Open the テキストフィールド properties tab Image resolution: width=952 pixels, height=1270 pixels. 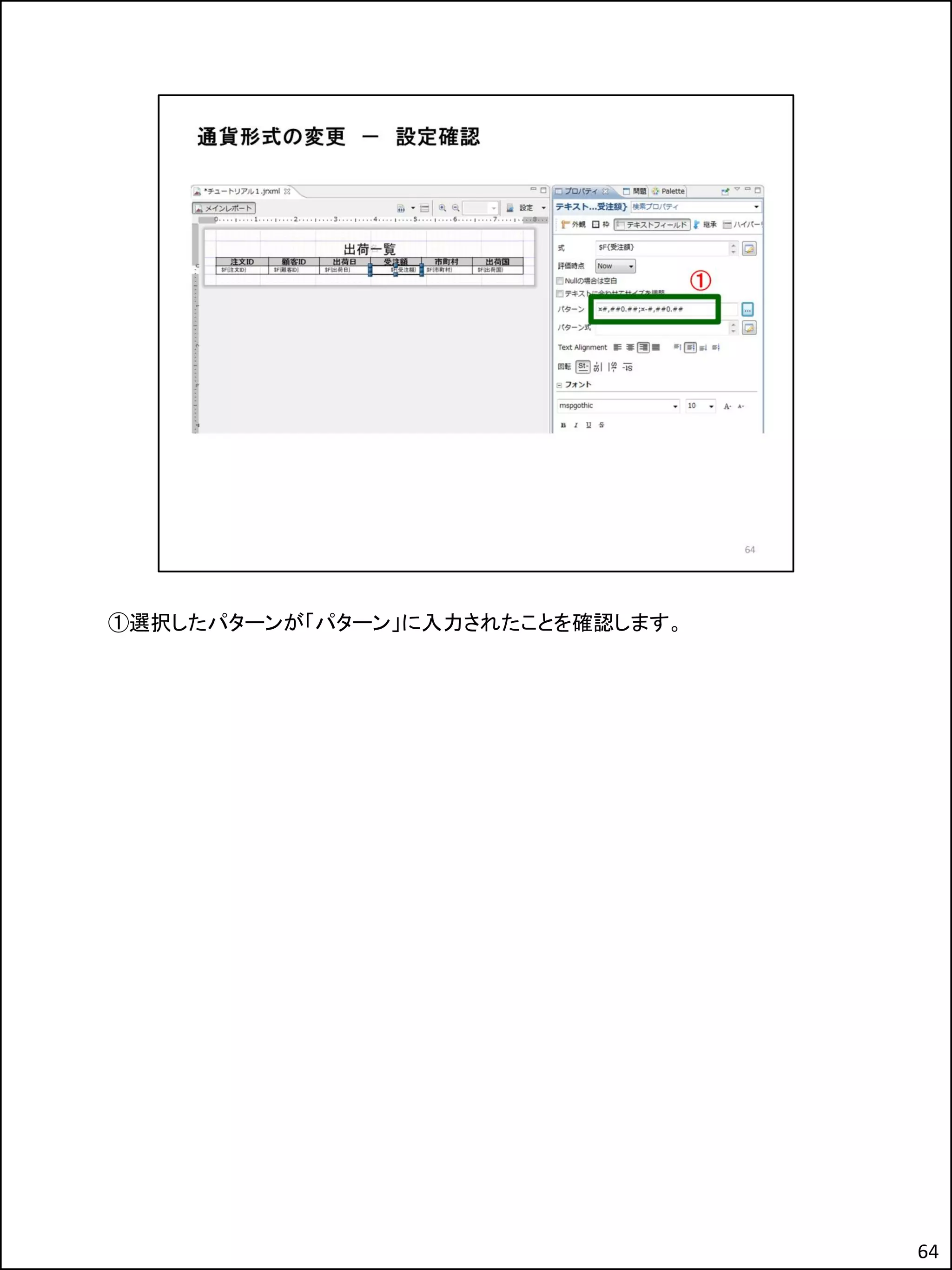pyautogui.click(x=652, y=225)
